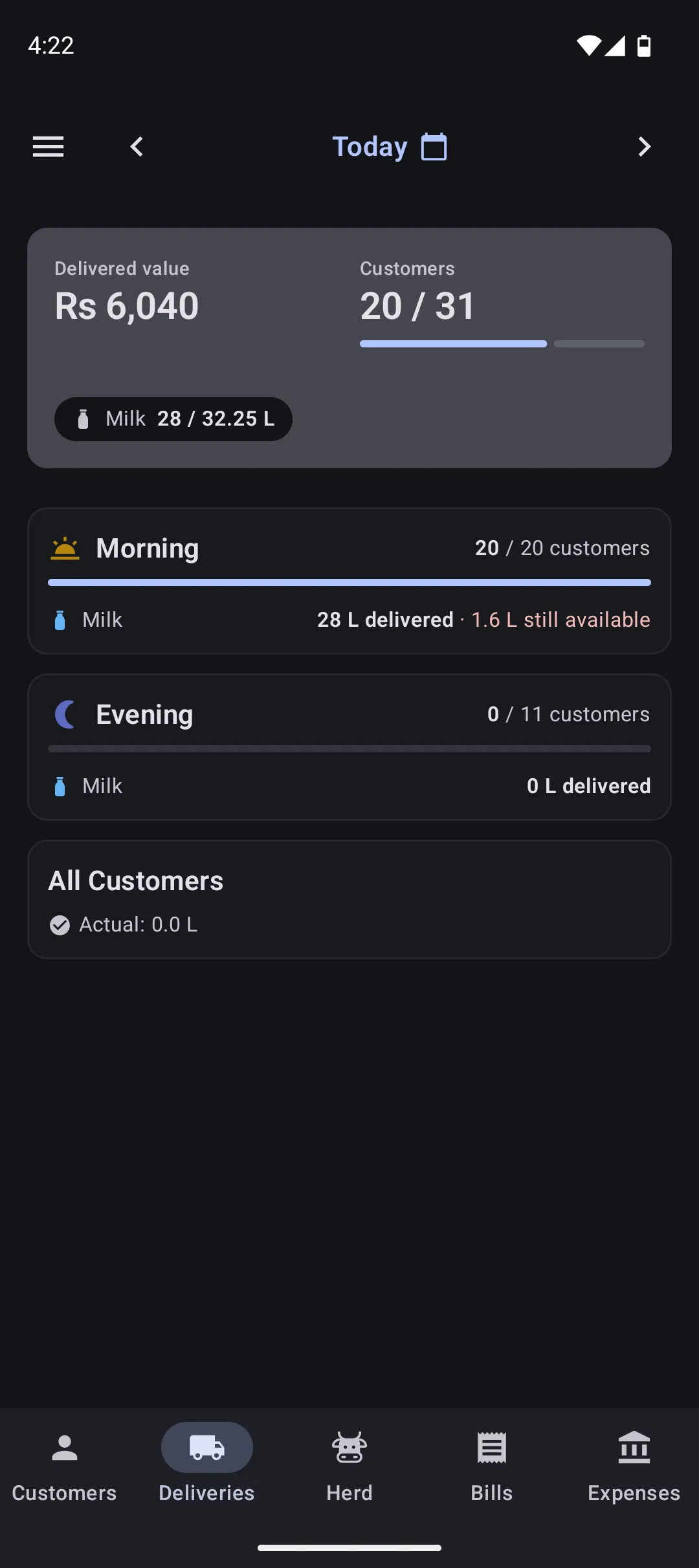Tap the Customers 20 / 31 progress bar
The height and width of the screenshot is (1568, 699).
coord(502,344)
